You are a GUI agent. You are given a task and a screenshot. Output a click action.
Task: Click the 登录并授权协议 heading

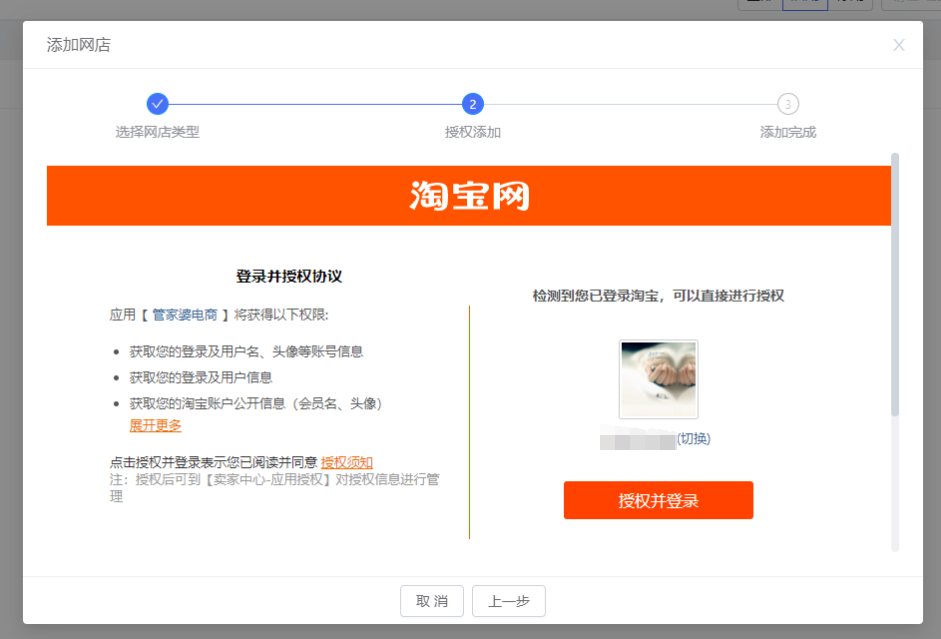tap(289, 277)
